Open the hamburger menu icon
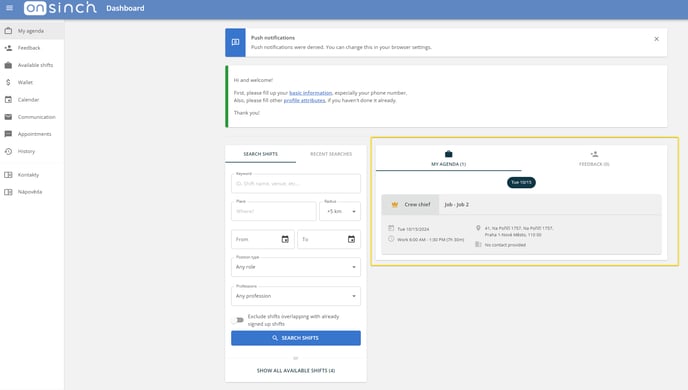Image resolution: width=688 pixels, height=390 pixels. [x=9, y=8]
